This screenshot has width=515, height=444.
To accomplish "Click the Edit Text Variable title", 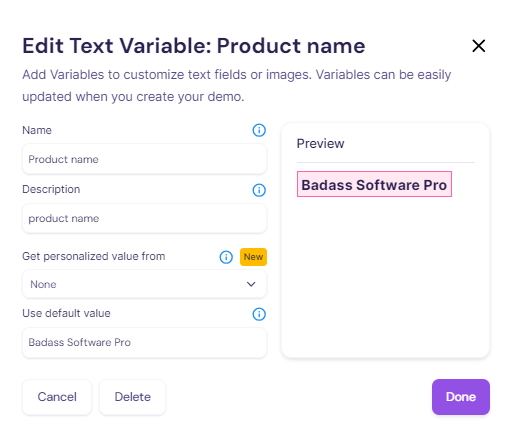I will [x=194, y=46].
